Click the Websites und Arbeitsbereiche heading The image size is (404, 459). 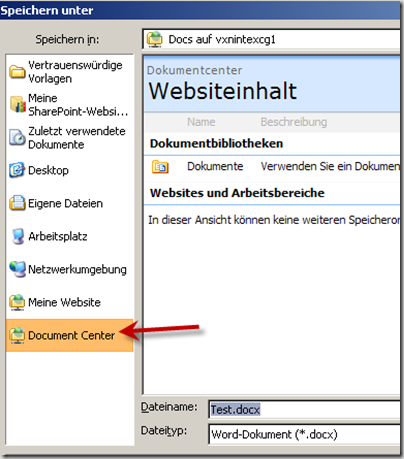[237, 193]
